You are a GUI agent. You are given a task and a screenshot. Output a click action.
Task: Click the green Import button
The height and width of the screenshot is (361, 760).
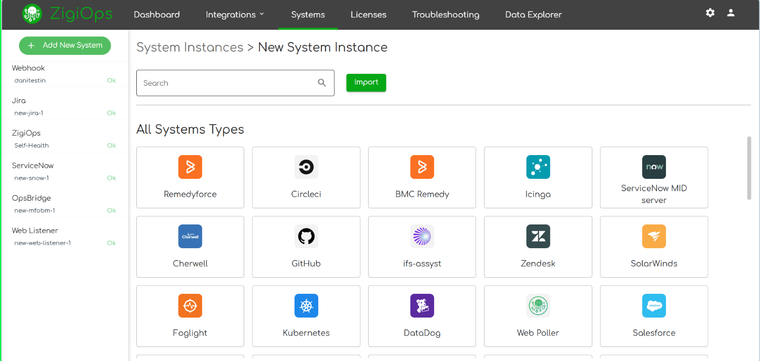[366, 83]
